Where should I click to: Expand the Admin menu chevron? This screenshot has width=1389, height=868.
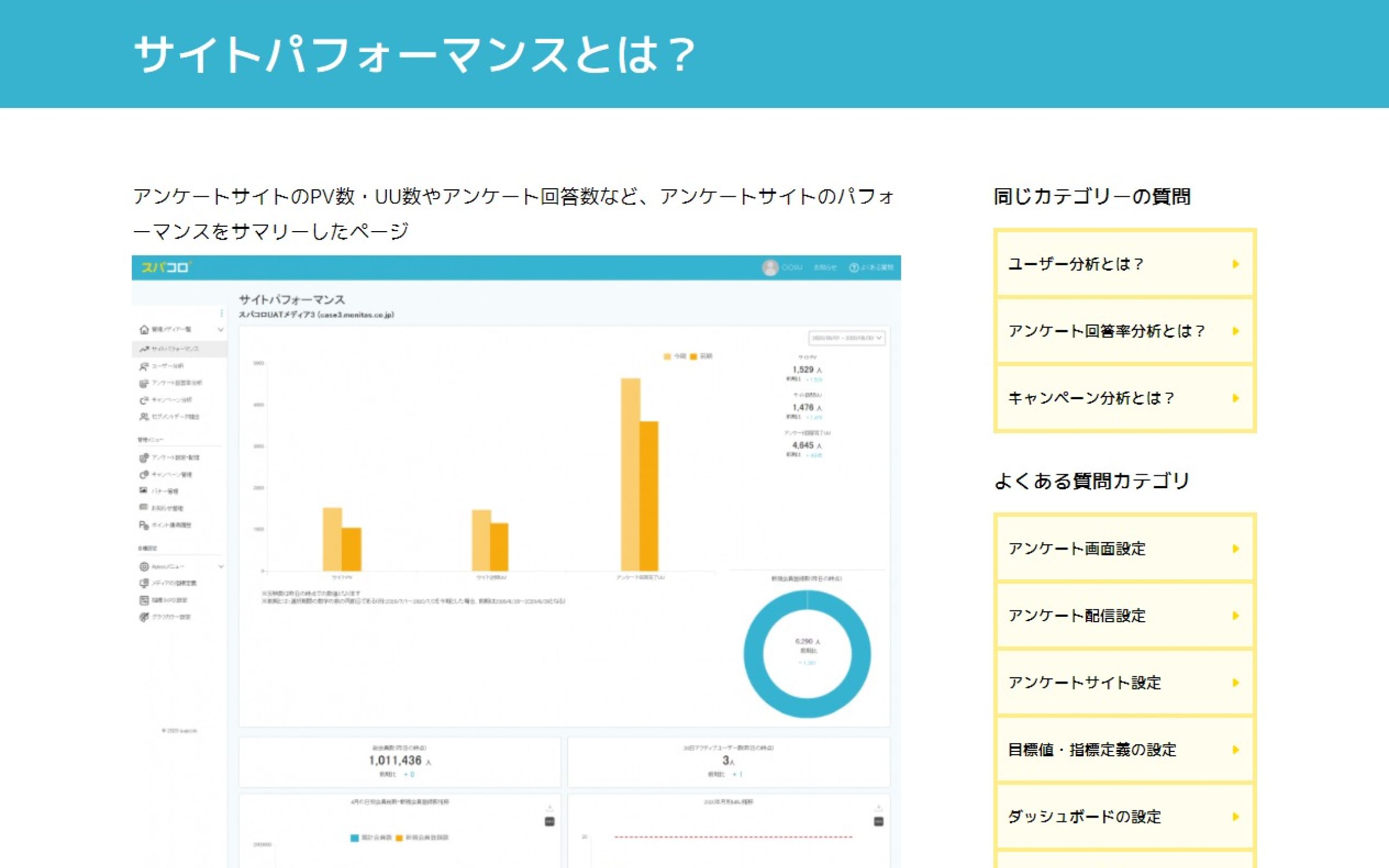coord(221,566)
